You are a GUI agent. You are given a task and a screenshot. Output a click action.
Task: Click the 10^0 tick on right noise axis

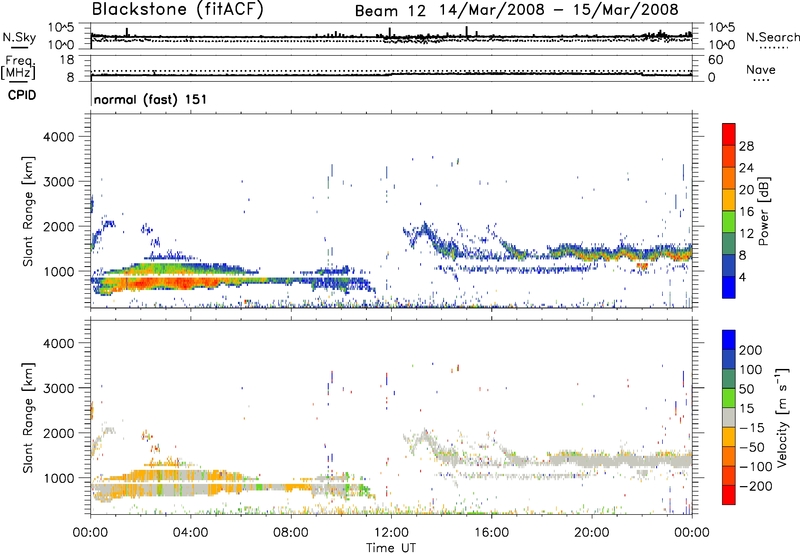click(x=722, y=45)
